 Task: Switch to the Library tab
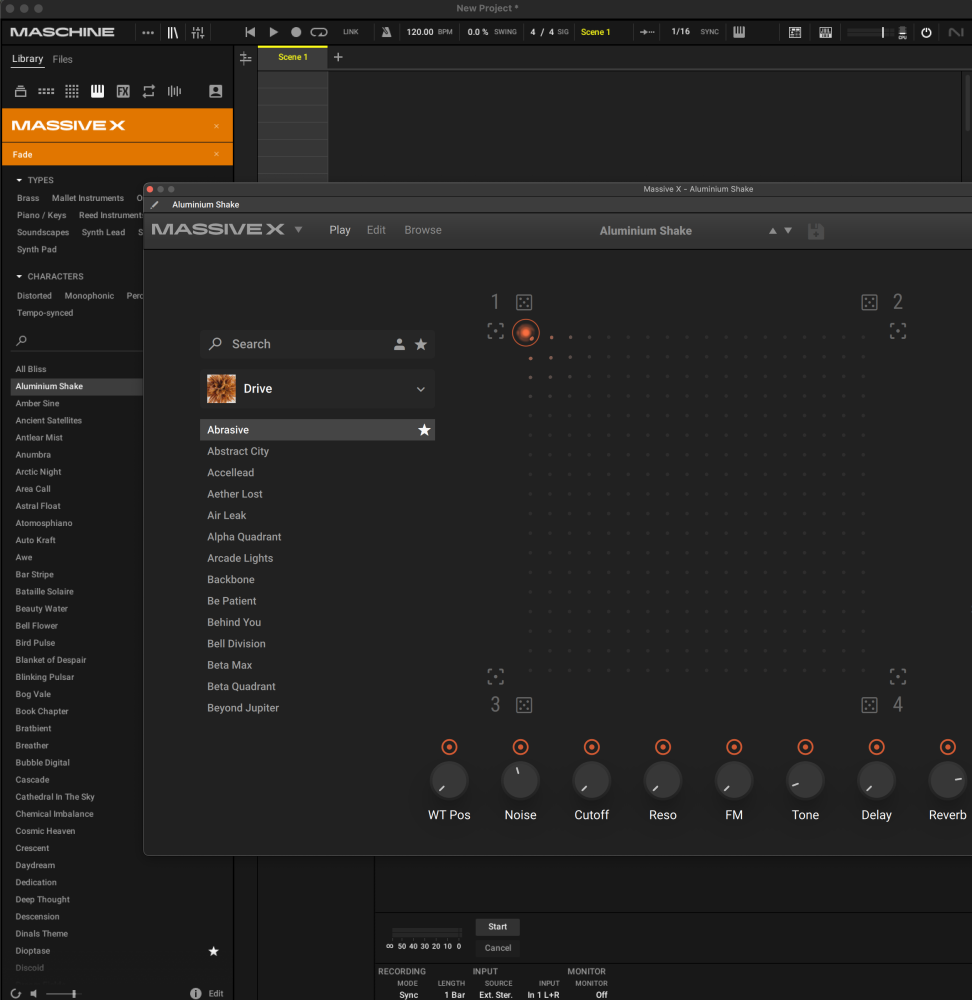[x=27, y=59]
